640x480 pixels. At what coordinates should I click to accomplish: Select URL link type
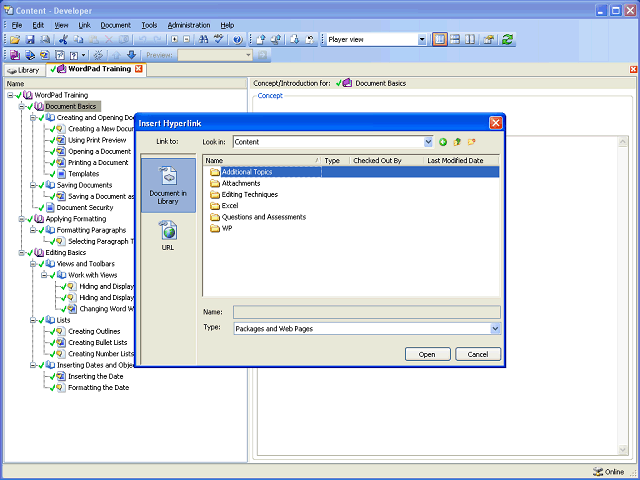point(168,235)
